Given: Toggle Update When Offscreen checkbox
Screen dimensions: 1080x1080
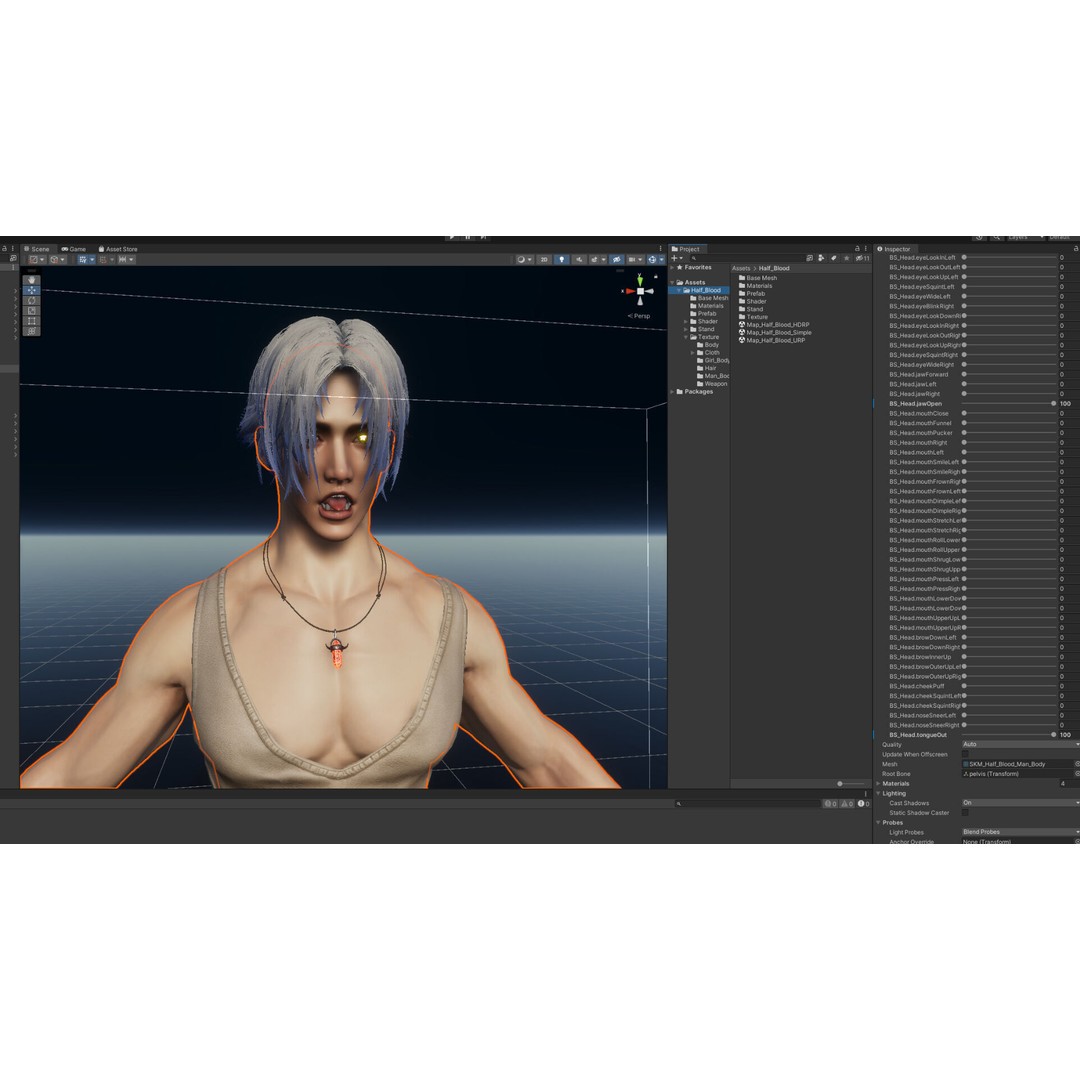Looking at the screenshot, I should (x=965, y=754).
